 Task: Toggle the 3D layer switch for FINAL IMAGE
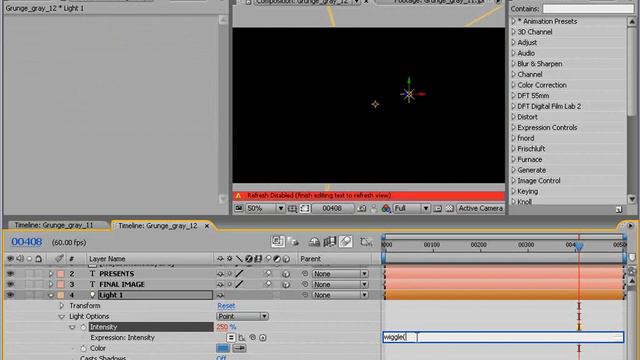coord(286,284)
